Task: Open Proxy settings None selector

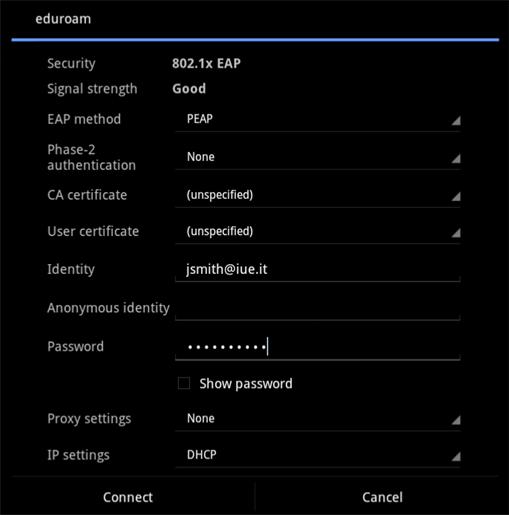Action: click(x=318, y=419)
